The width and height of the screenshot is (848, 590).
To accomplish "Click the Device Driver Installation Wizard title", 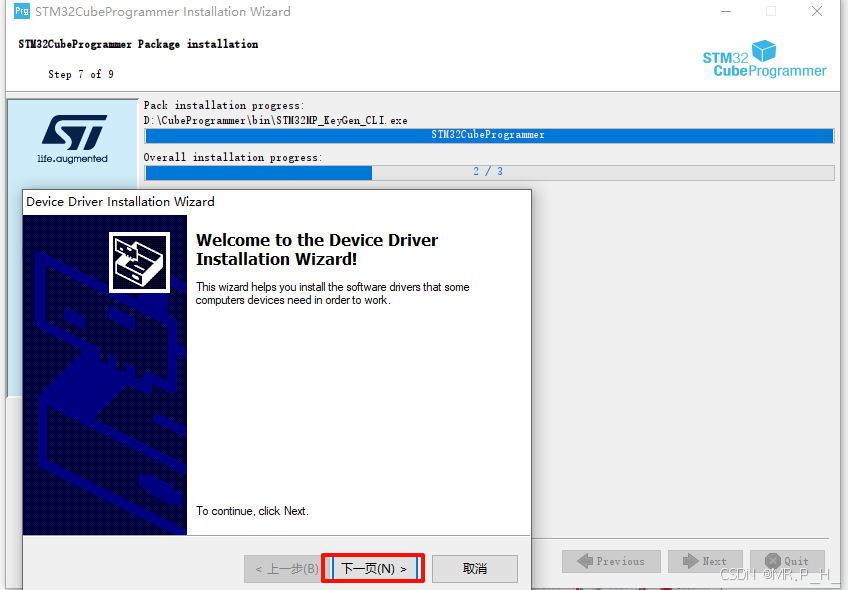I will (x=120, y=202).
